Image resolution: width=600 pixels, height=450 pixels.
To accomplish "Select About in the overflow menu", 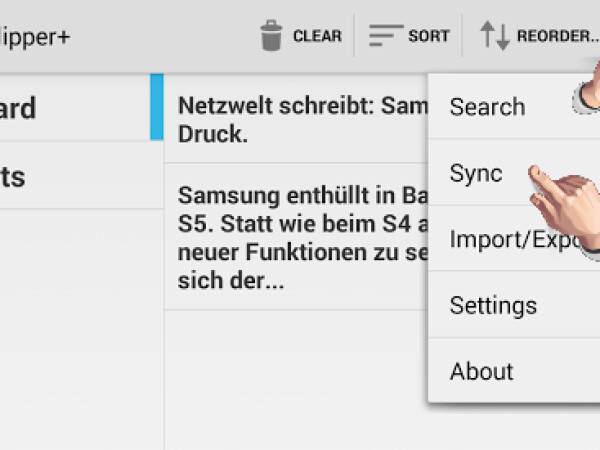I will pos(481,371).
